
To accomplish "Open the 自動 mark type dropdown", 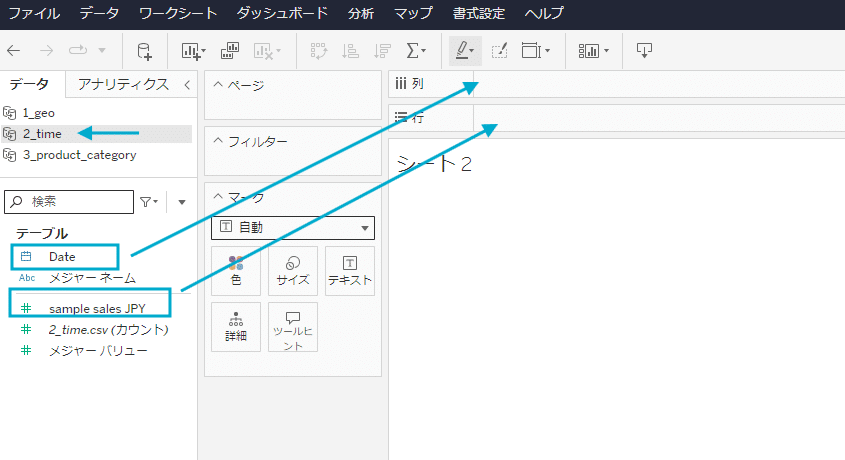I will click(293, 228).
